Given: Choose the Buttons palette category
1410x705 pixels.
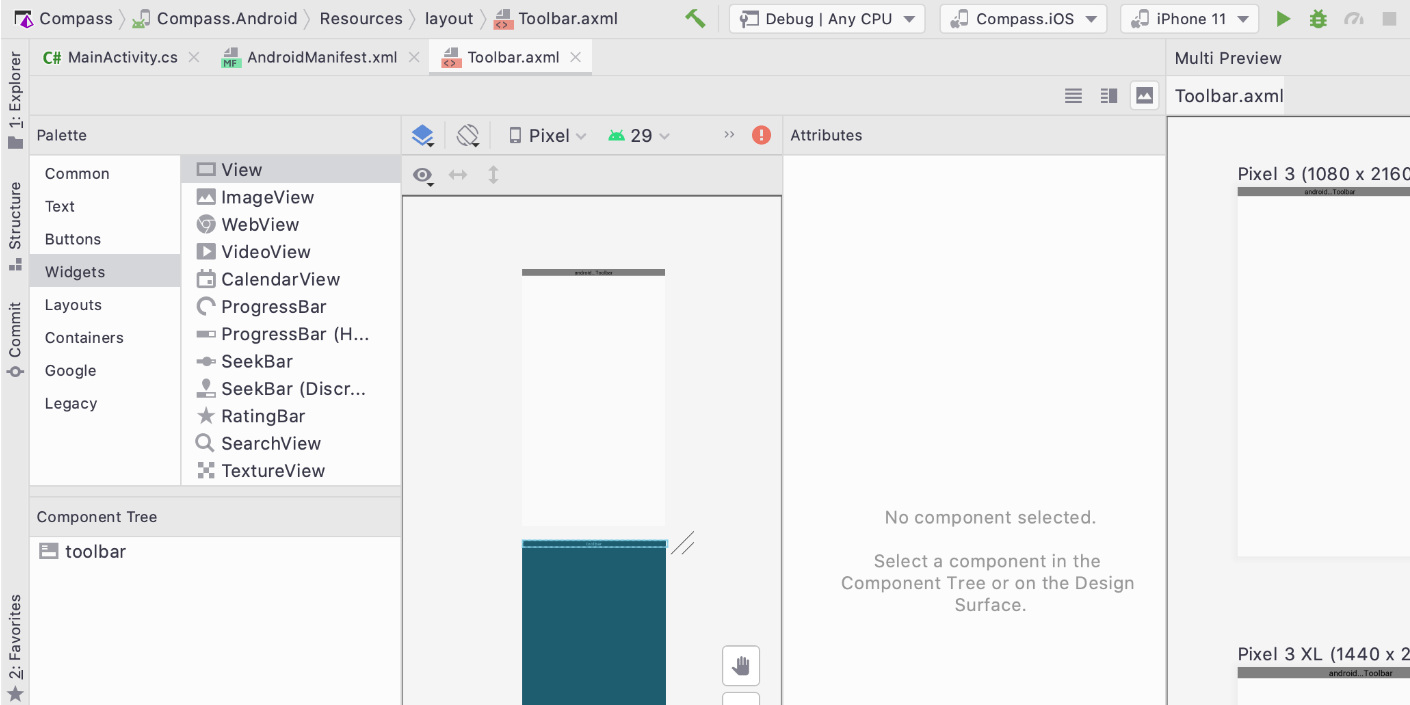Looking at the screenshot, I should point(73,239).
